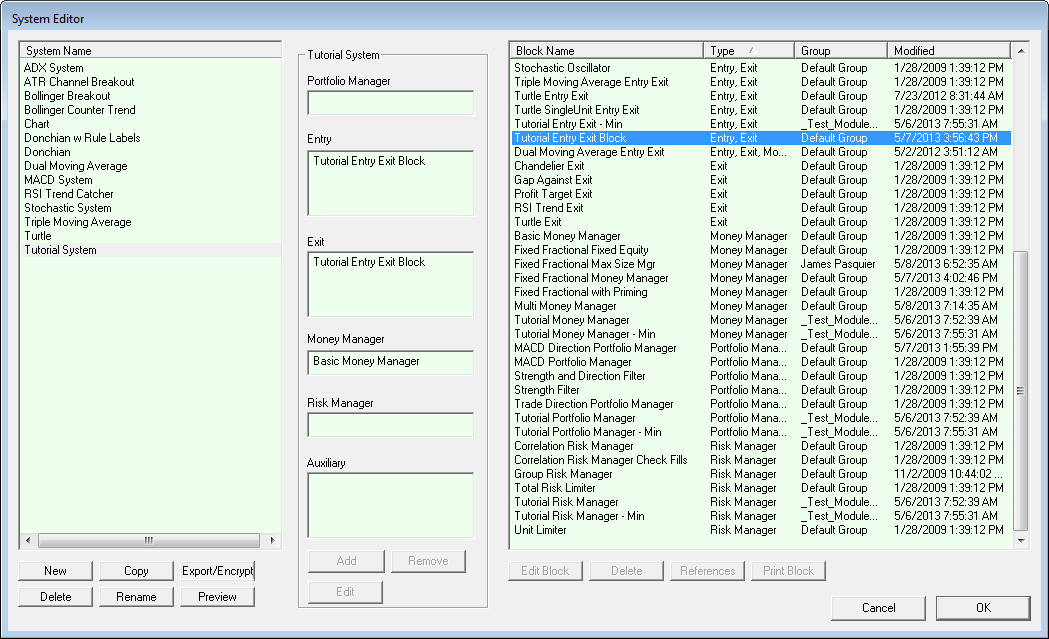
Task: Choose Bollinger Counter Trend system
Action: (80, 110)
